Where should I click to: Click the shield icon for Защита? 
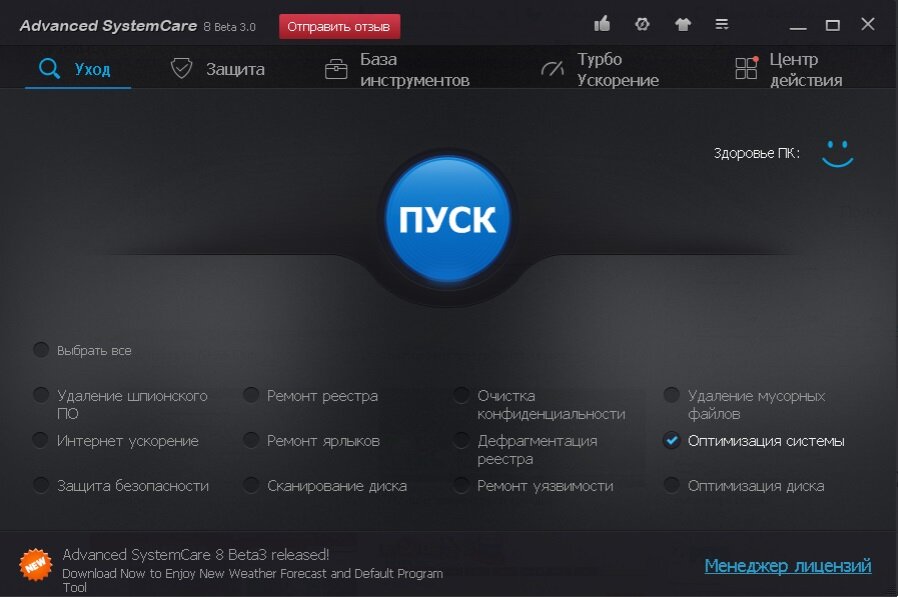(x=182, y=69)
